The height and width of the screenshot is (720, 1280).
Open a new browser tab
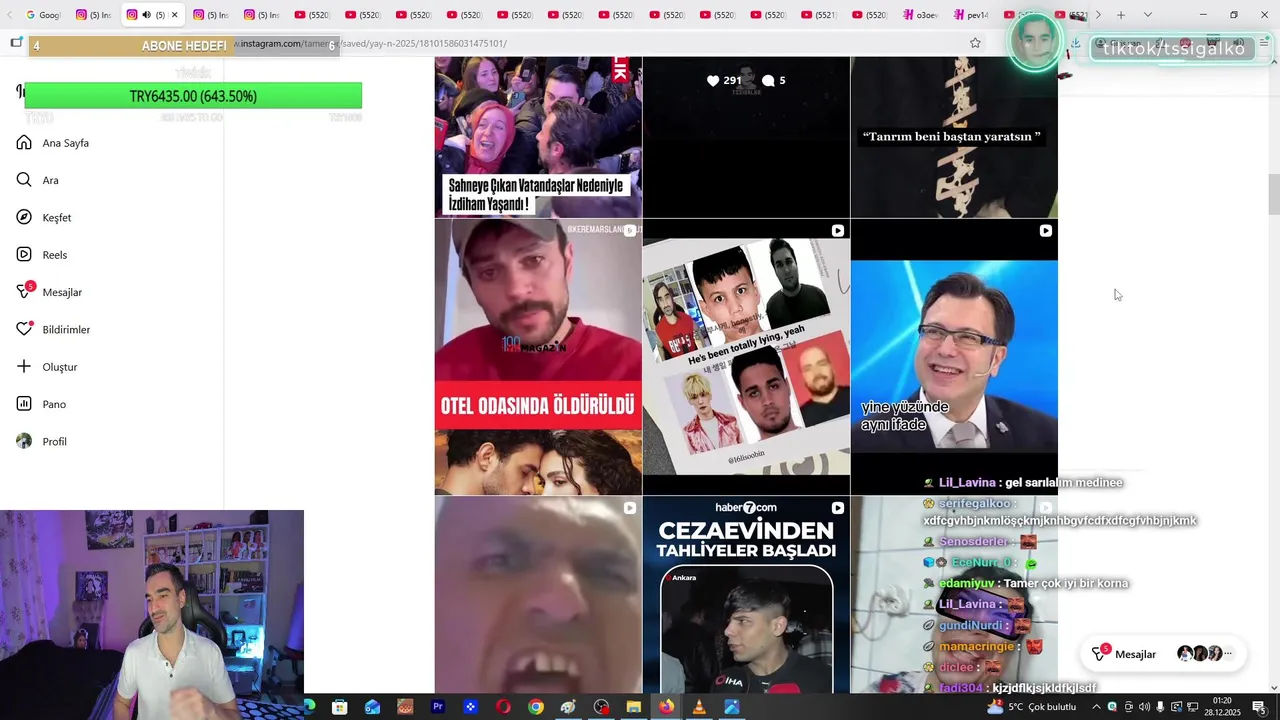[1121, 15]
